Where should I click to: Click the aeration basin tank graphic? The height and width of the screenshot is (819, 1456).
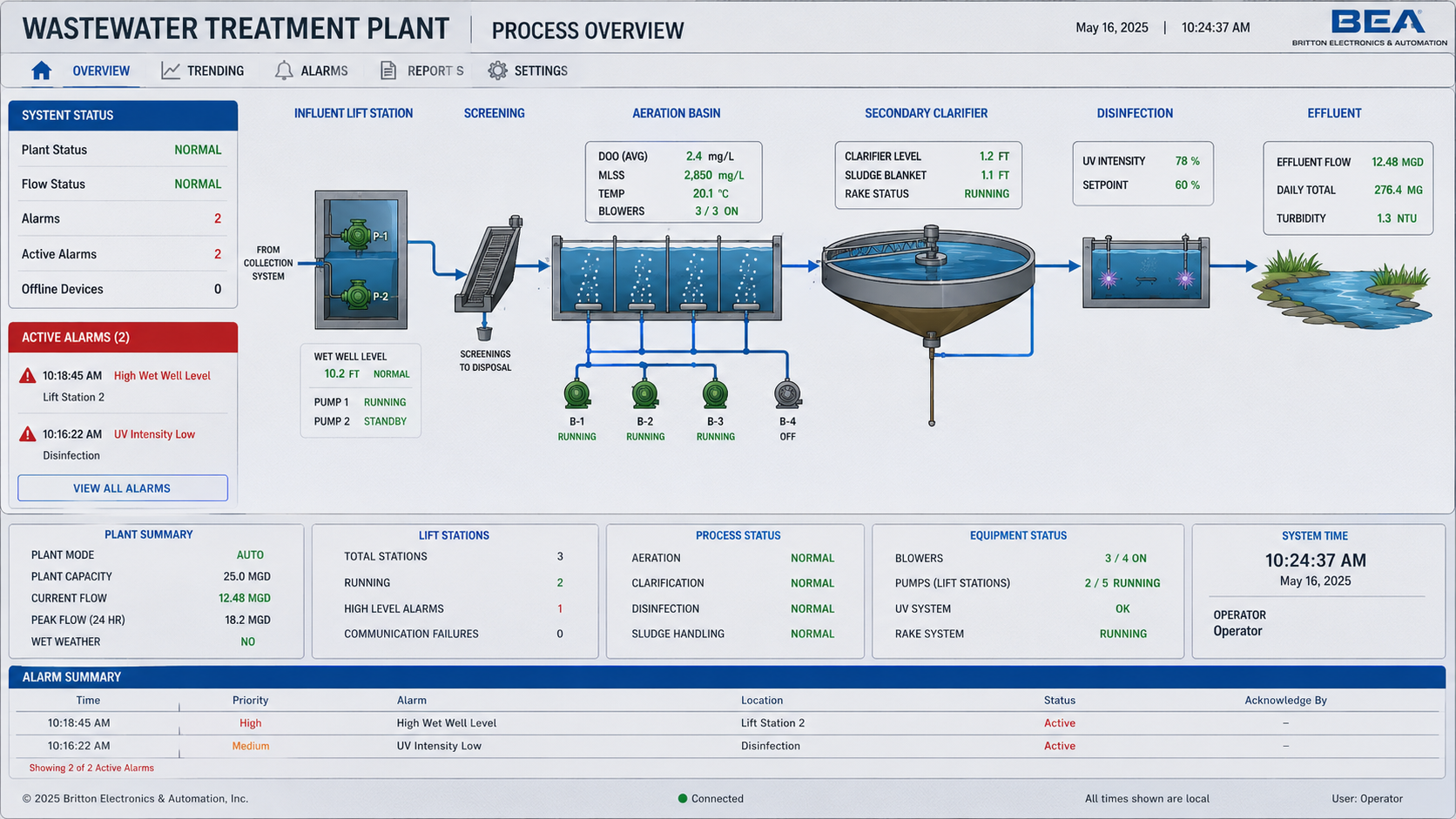point(667,277)
